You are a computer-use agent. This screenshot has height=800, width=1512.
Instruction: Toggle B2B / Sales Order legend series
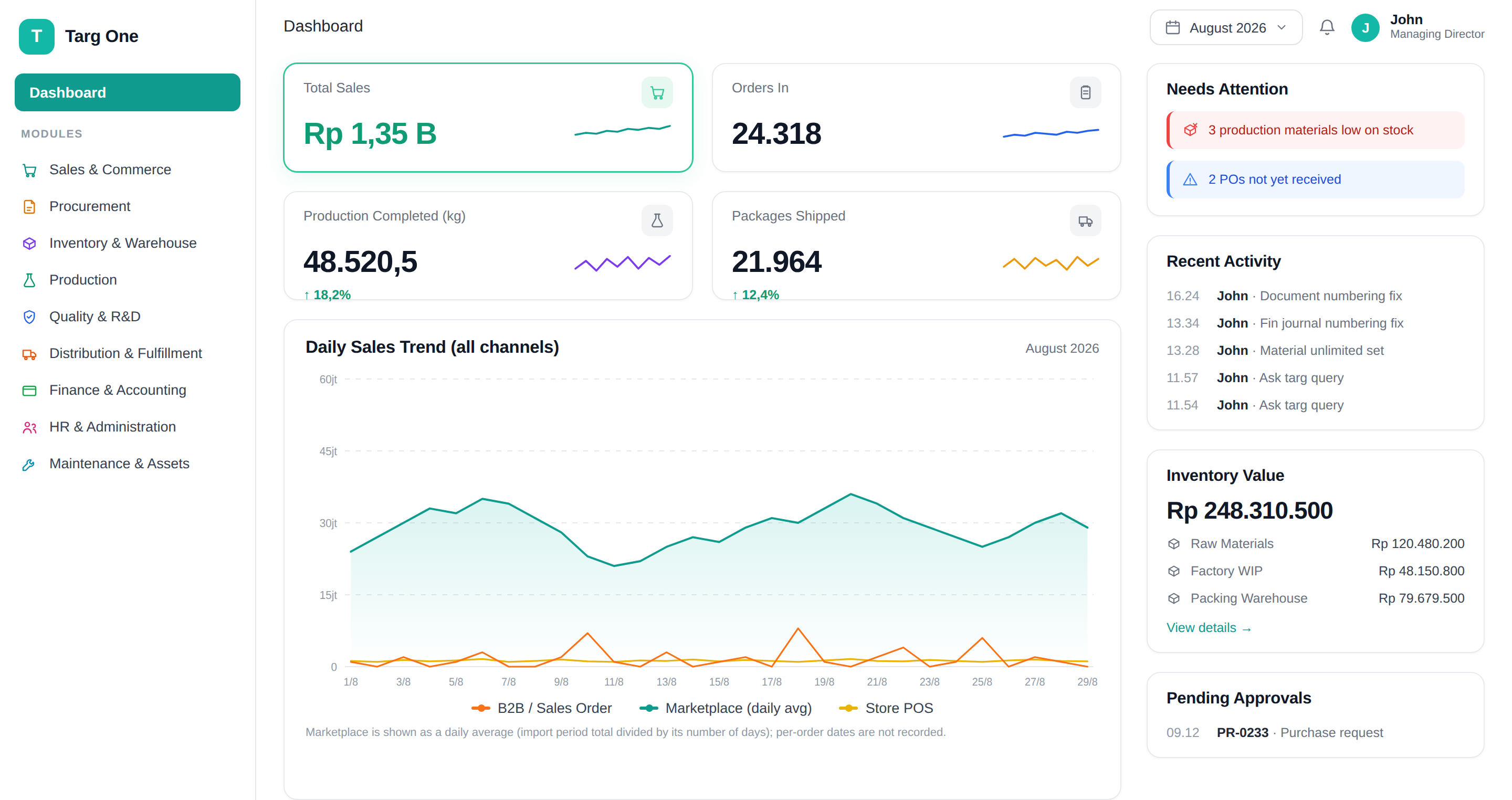[x=541, y=708]
